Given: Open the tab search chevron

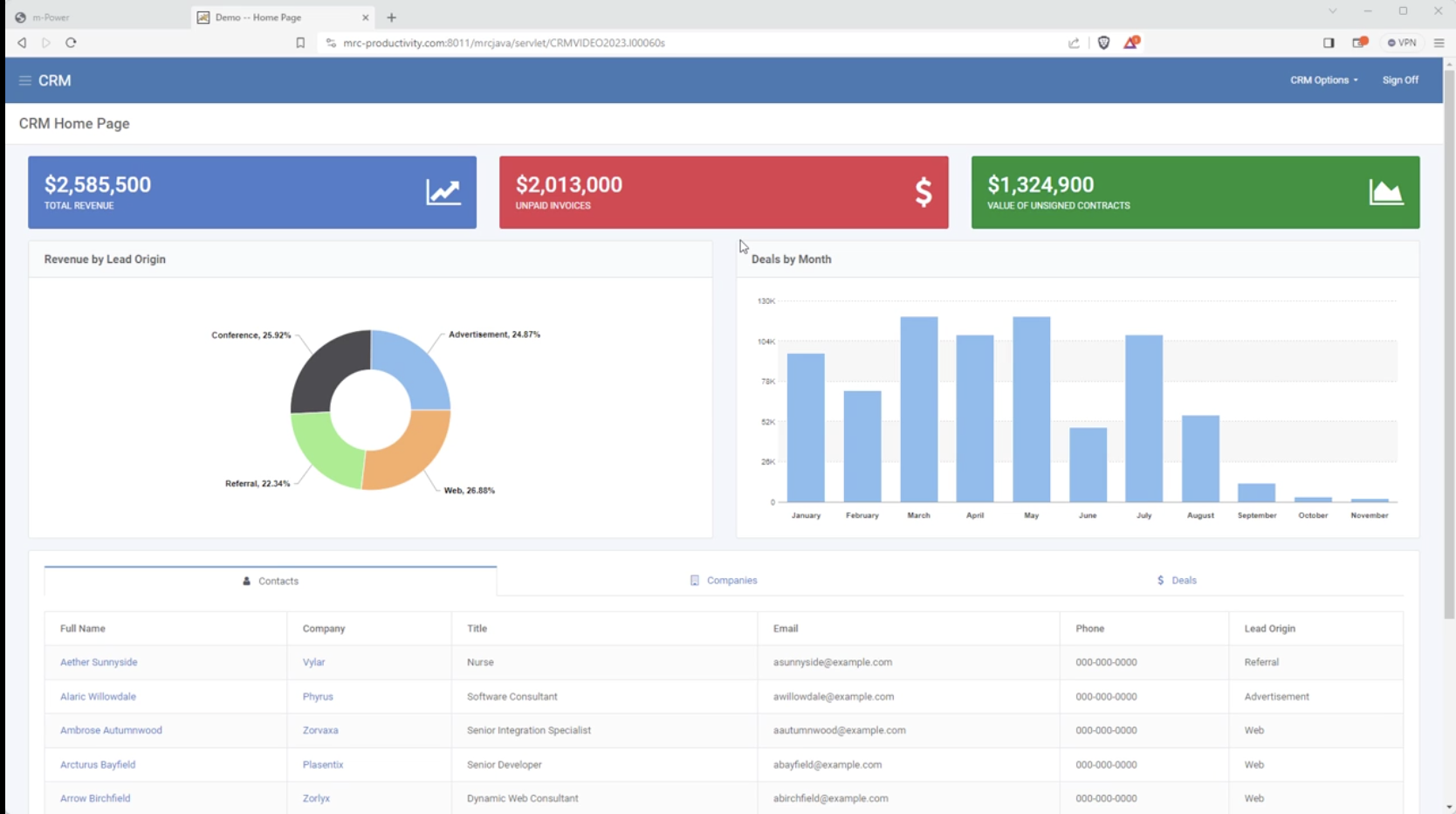Looking at the screenshot, I should (x=1332, y=11).
